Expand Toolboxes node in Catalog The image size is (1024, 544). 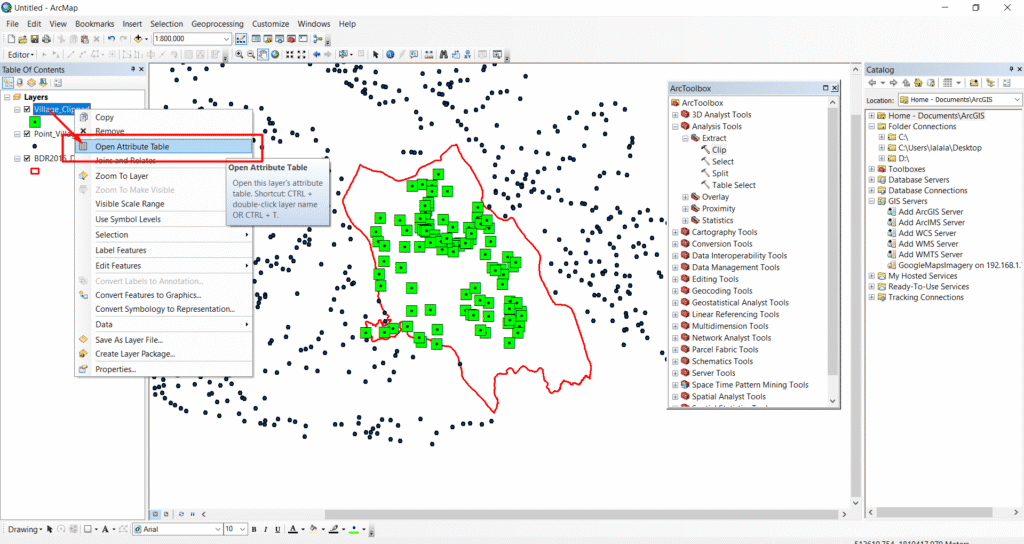click(871, 169)
